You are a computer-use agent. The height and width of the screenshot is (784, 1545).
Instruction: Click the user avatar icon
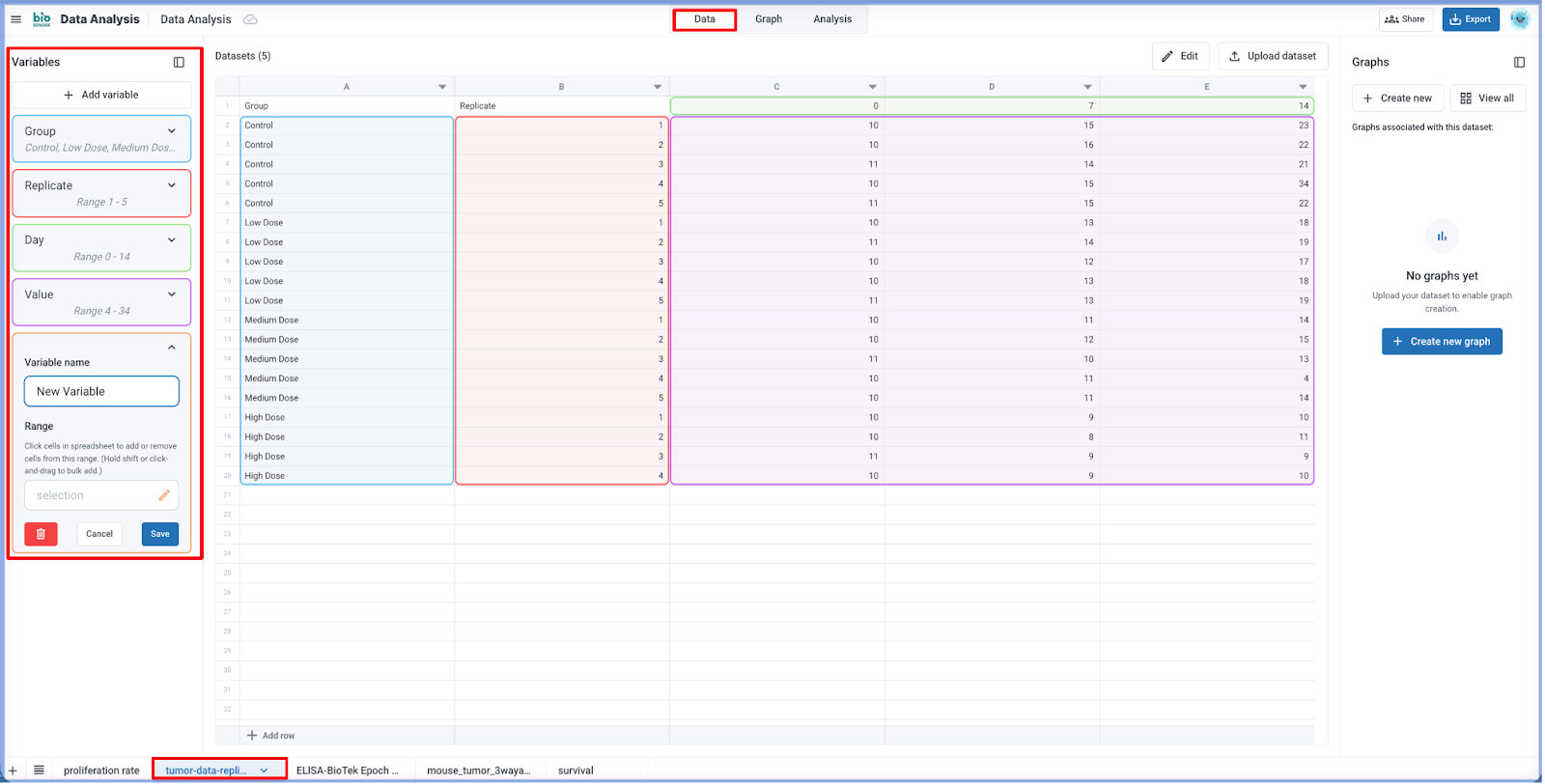[x=1519, y=19]
